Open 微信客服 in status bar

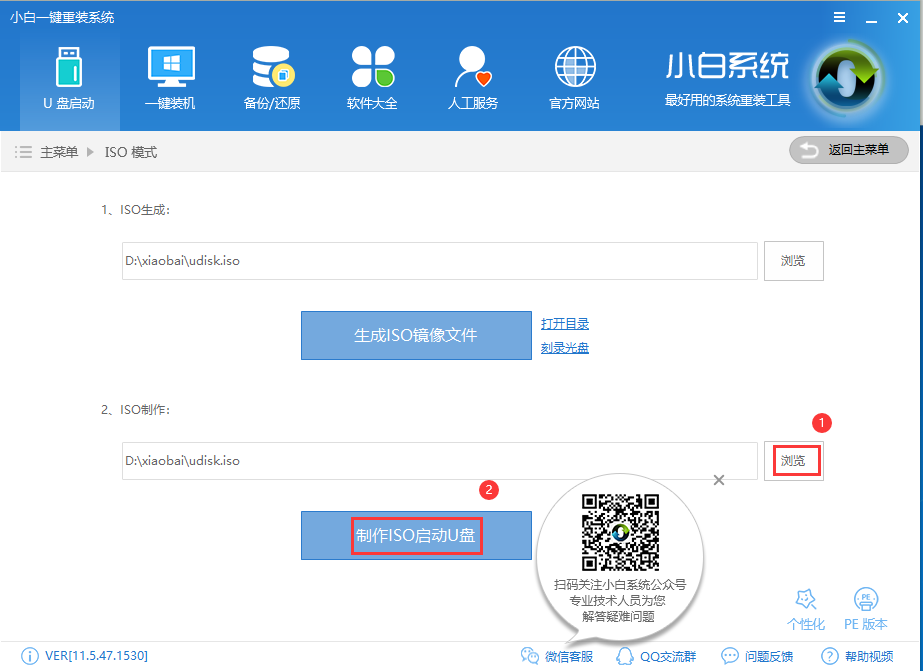tap(557, 656)
